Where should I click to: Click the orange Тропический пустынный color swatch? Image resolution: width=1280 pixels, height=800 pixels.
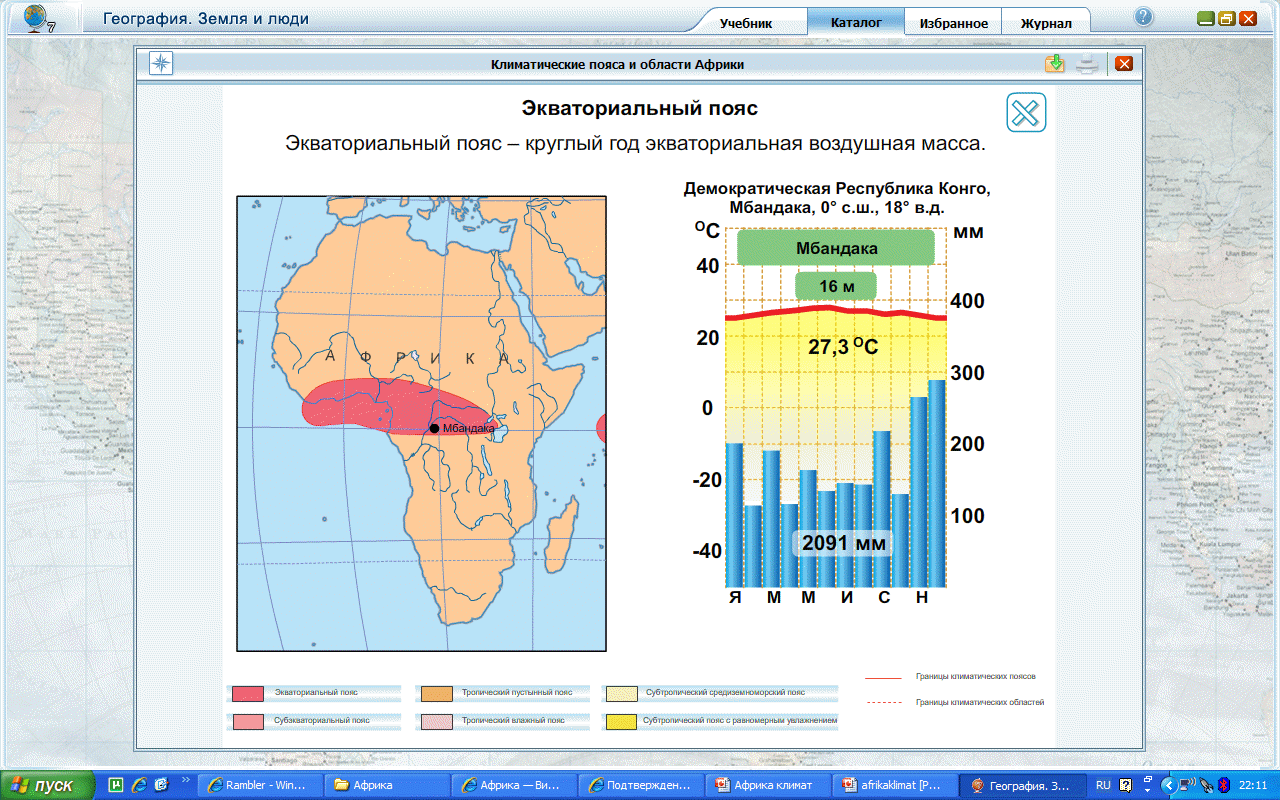point(438,693)
